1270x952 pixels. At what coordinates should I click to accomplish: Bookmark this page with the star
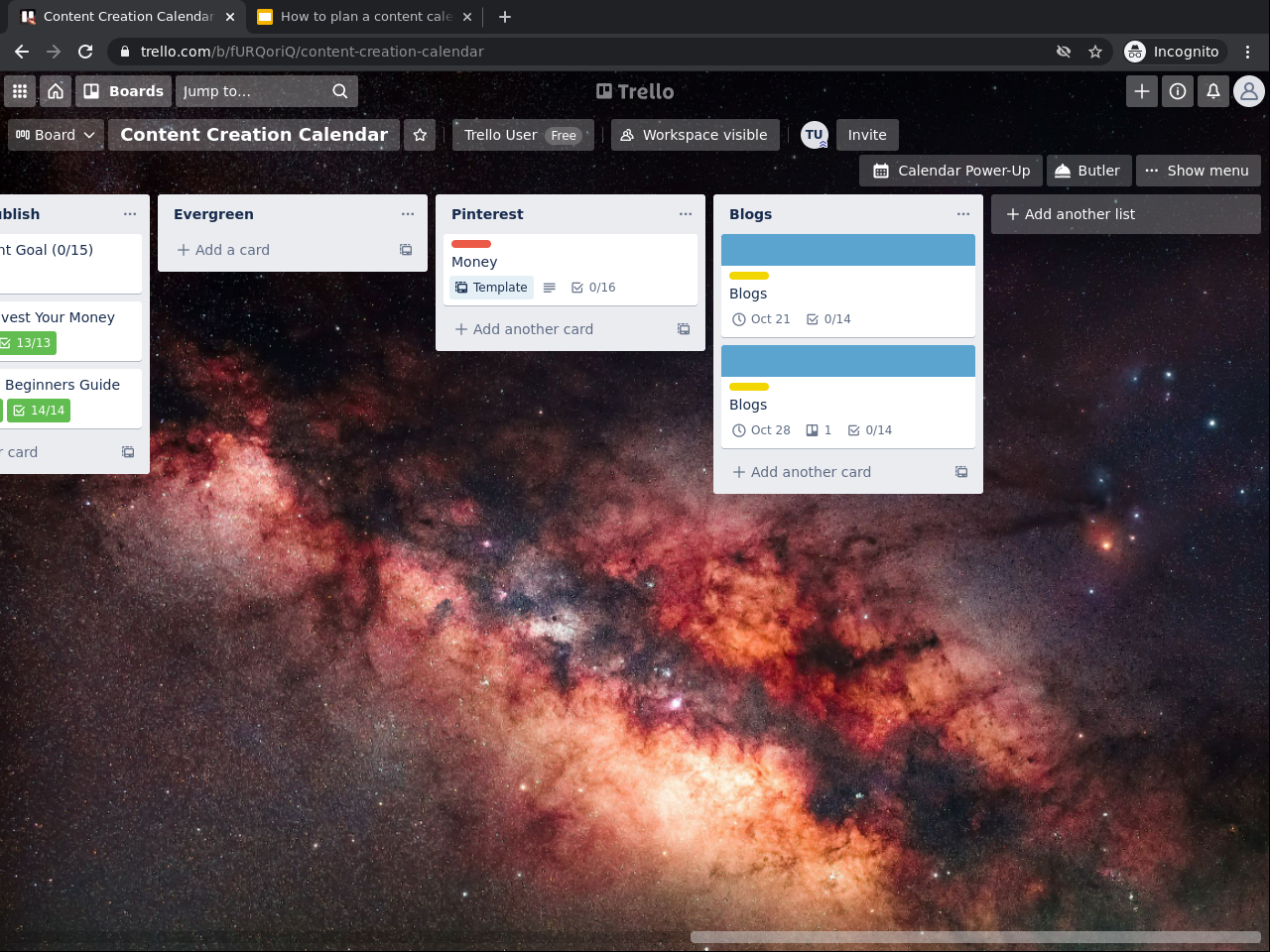pyautogui.click(x=1095, y=52)
